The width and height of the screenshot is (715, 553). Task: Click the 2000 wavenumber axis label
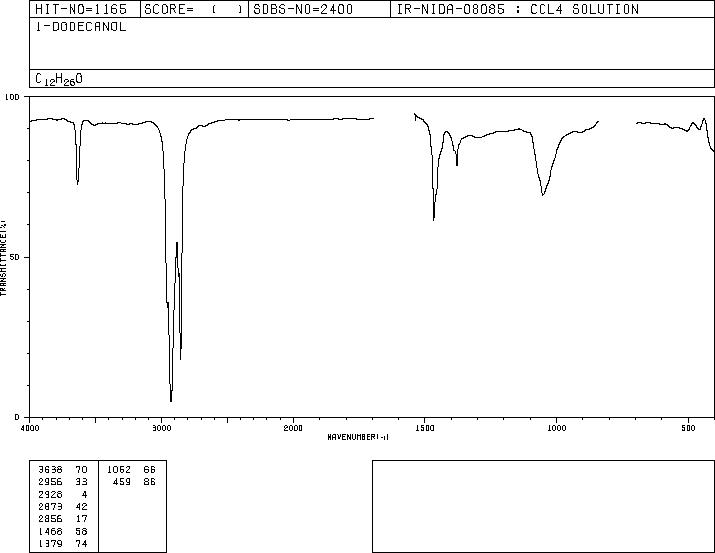[x=293, y=428]
